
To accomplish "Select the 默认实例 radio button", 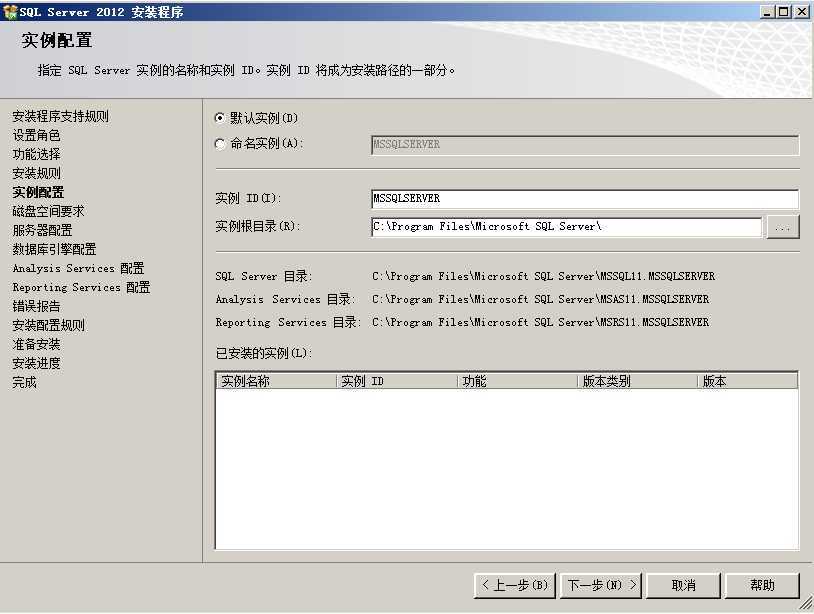I will point(220,118).
